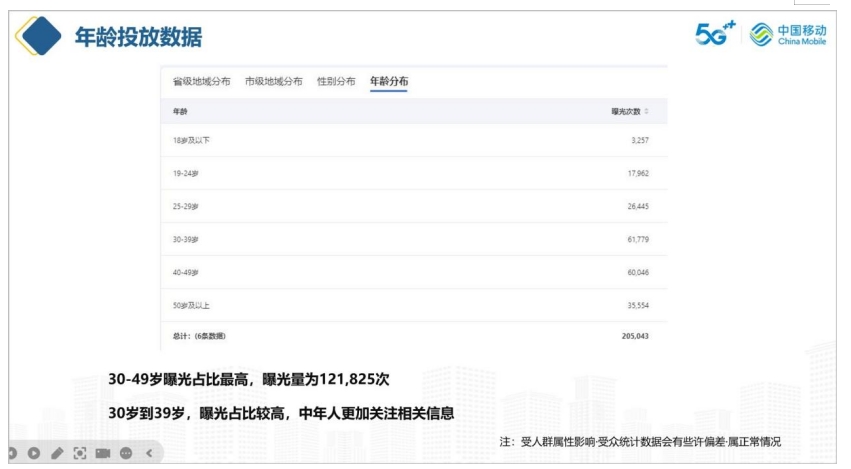Viewport: 851px width, 469px height.
Task: Click the 5G logo icon
Action: tap(714, 33)
